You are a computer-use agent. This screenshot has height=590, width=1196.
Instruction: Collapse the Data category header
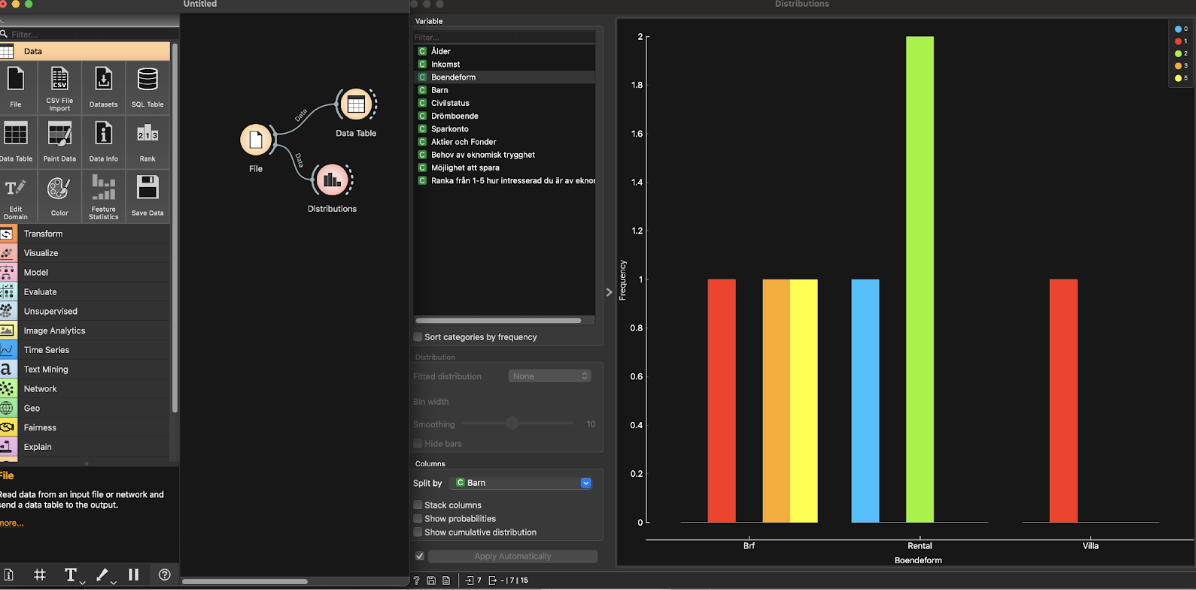tap(85, 51)
